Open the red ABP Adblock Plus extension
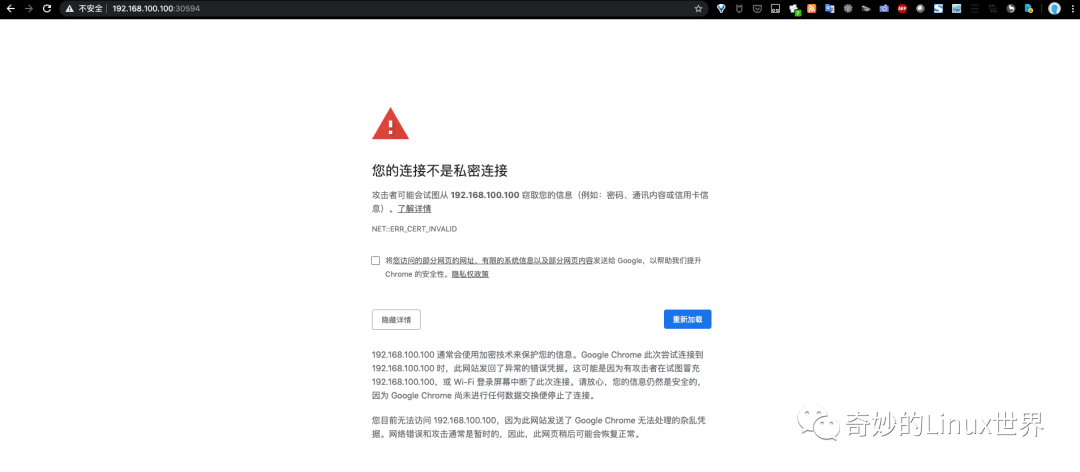The width and height of the screenshot is (1080, 472). tap(902, 9)
